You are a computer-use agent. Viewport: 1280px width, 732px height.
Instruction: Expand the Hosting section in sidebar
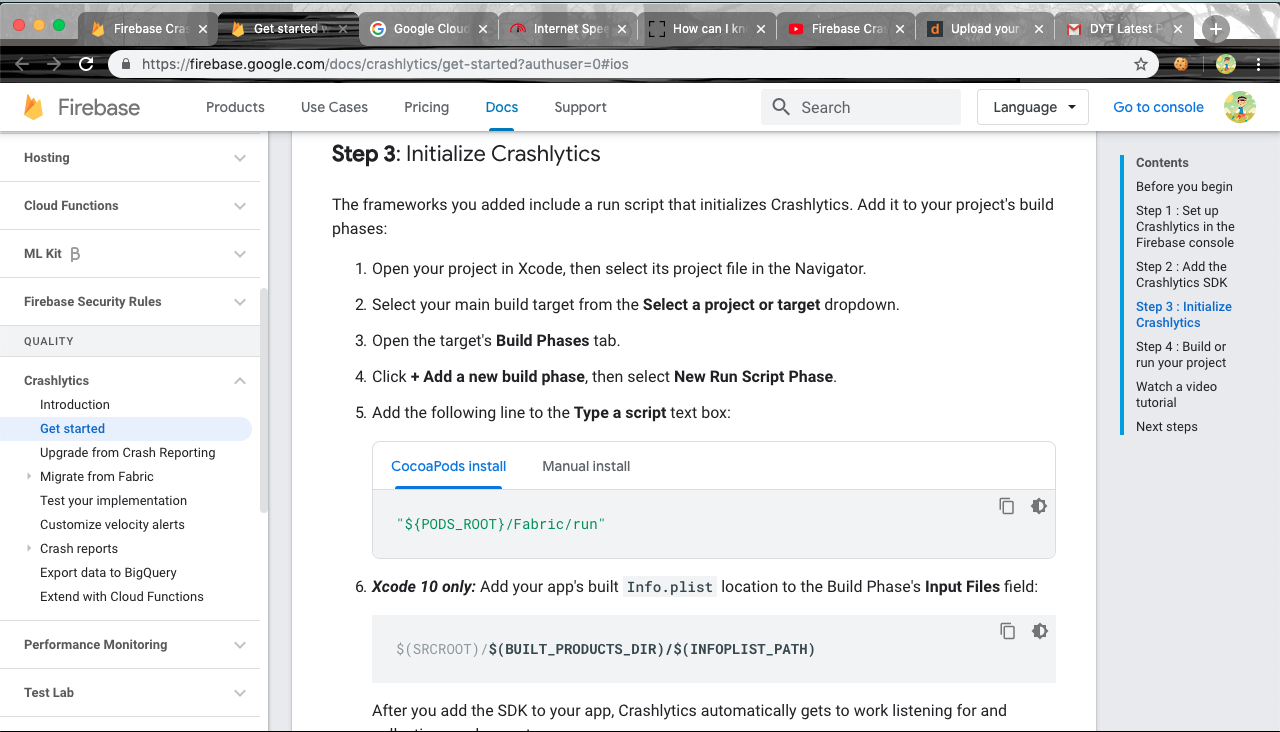pos(239,158)
